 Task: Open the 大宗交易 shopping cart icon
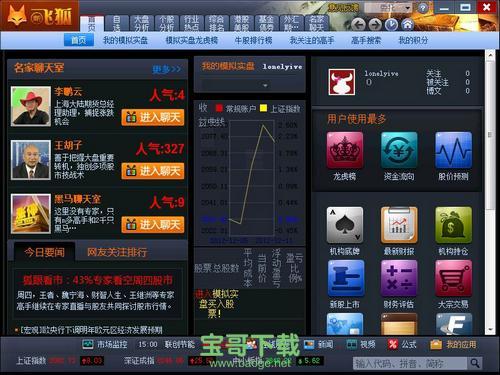point(453,278)
